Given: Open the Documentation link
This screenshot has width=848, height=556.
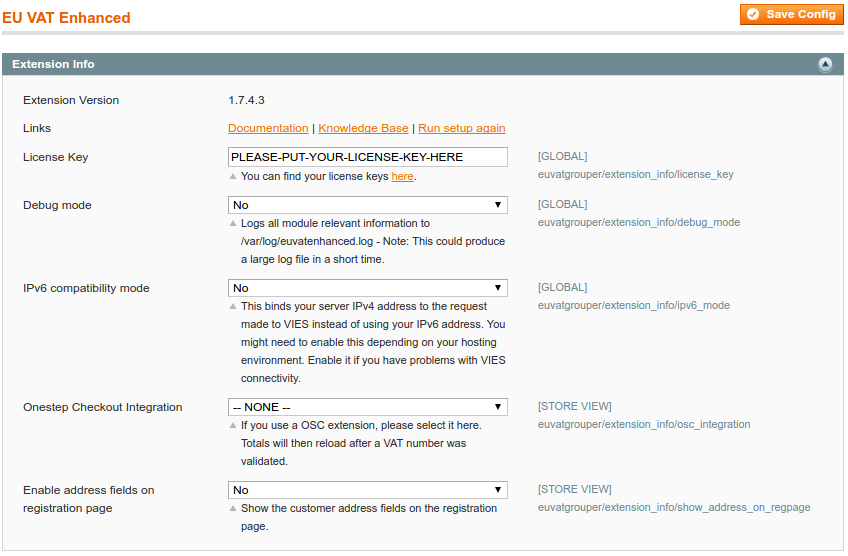Looking at the screenshot, I should click(268, 128).
